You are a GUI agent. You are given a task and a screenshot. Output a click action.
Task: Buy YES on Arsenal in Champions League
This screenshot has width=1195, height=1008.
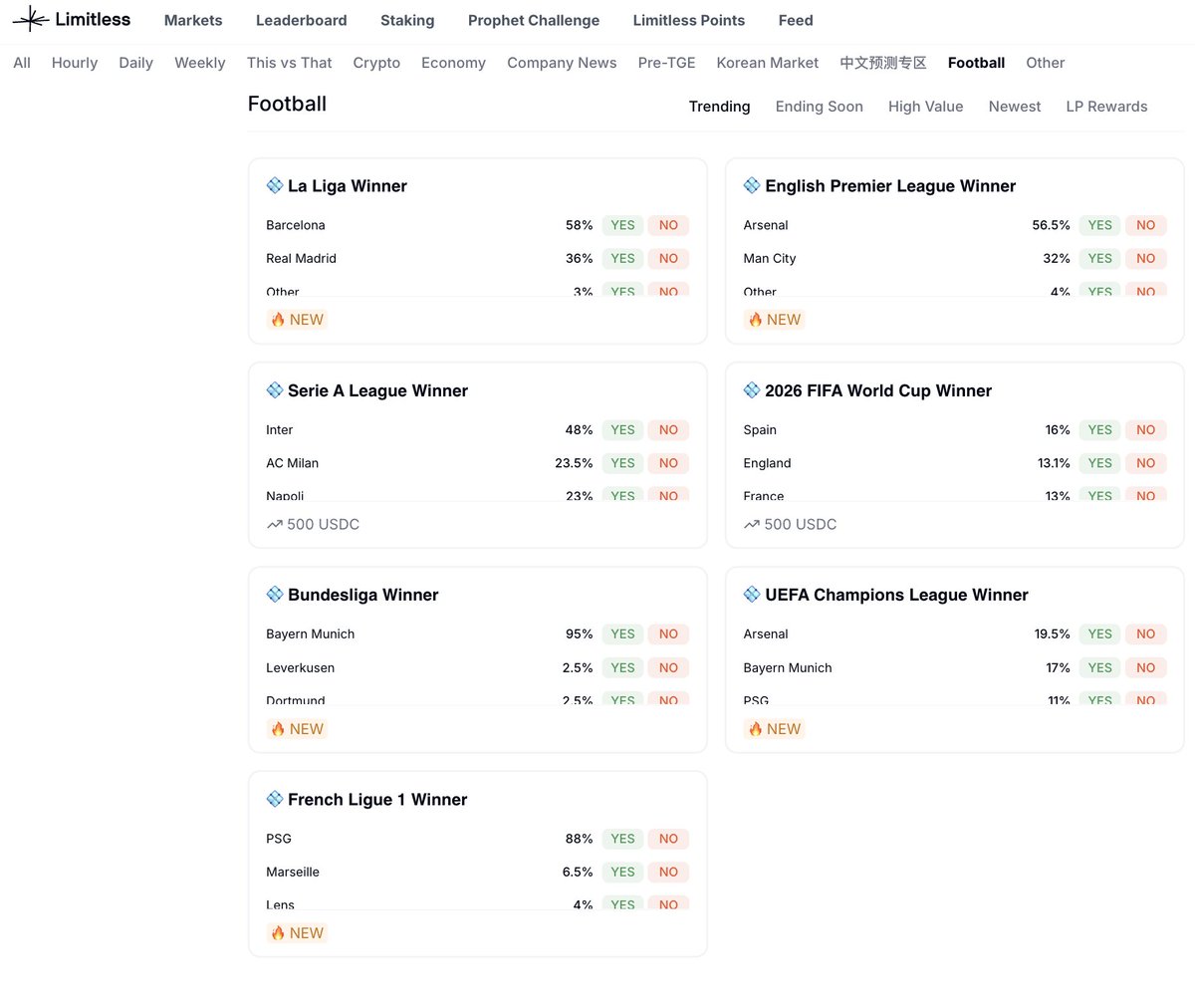[x=1099, y=633]
